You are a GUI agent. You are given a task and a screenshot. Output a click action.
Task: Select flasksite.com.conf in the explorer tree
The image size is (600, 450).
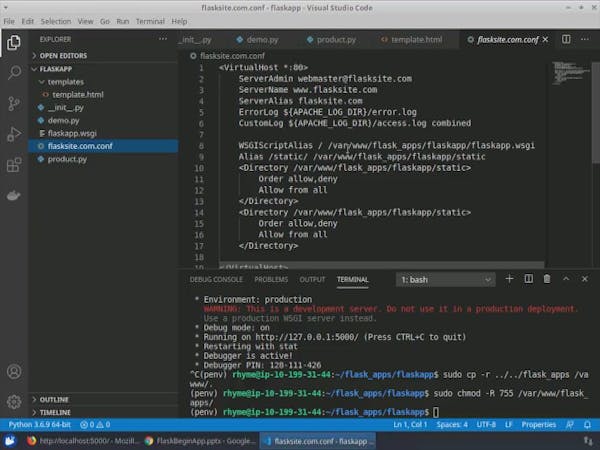[x=103, y=146]
